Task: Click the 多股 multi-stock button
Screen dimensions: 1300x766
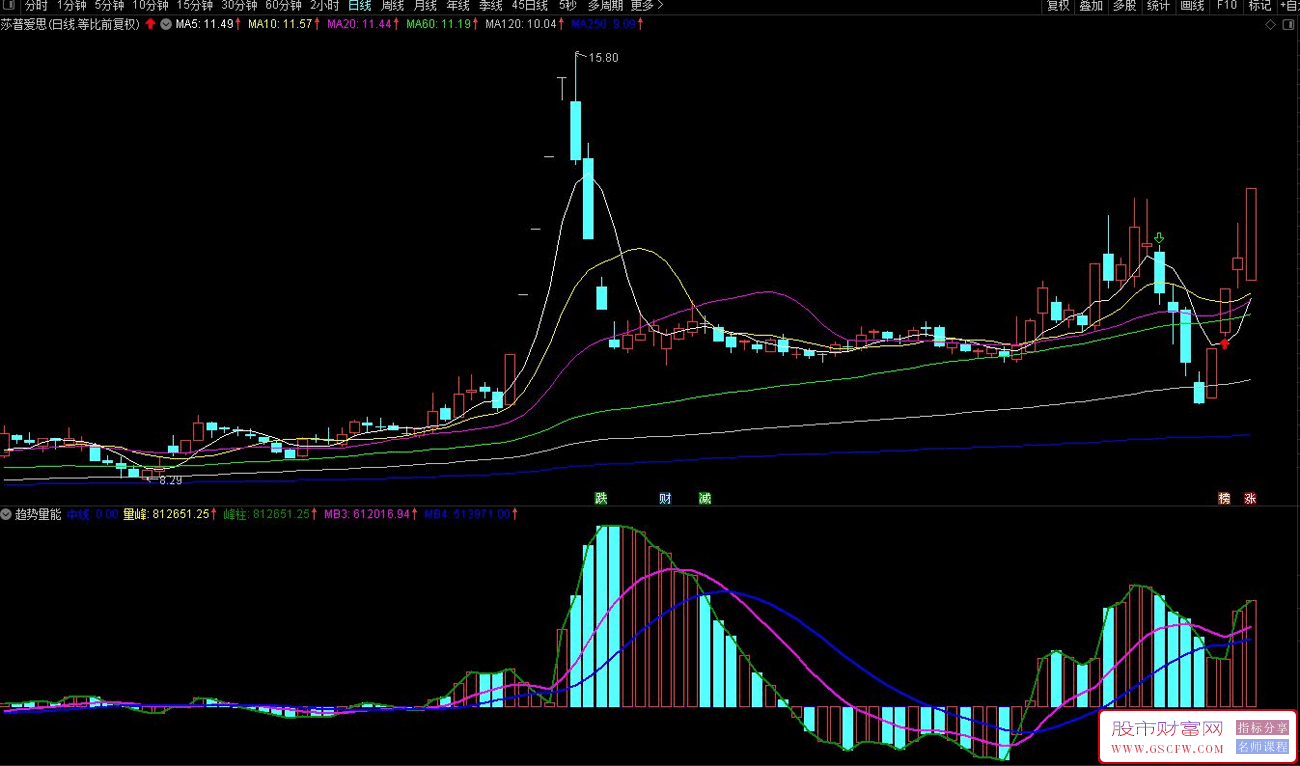Action: (1124, 6)
